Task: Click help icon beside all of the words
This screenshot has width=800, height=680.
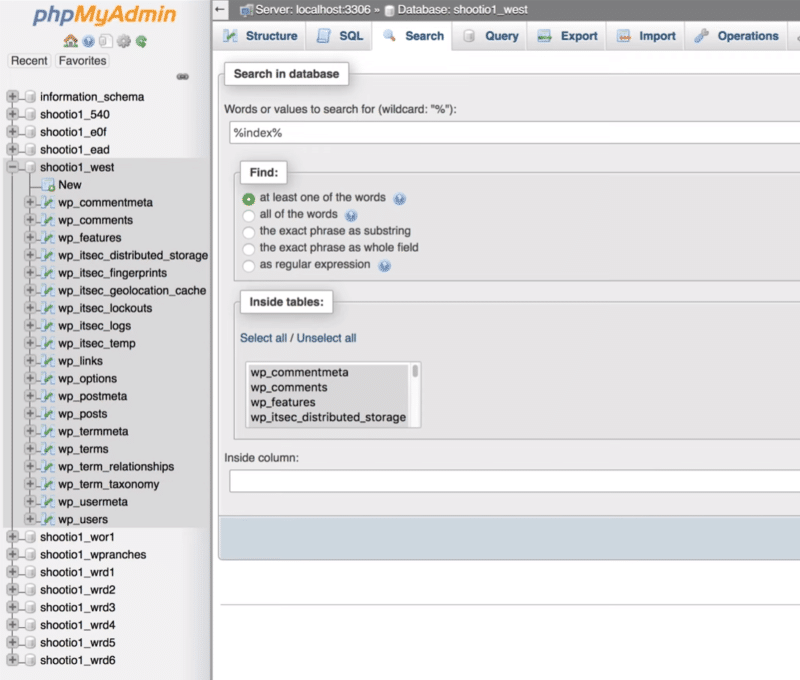Action: point(351,215)
